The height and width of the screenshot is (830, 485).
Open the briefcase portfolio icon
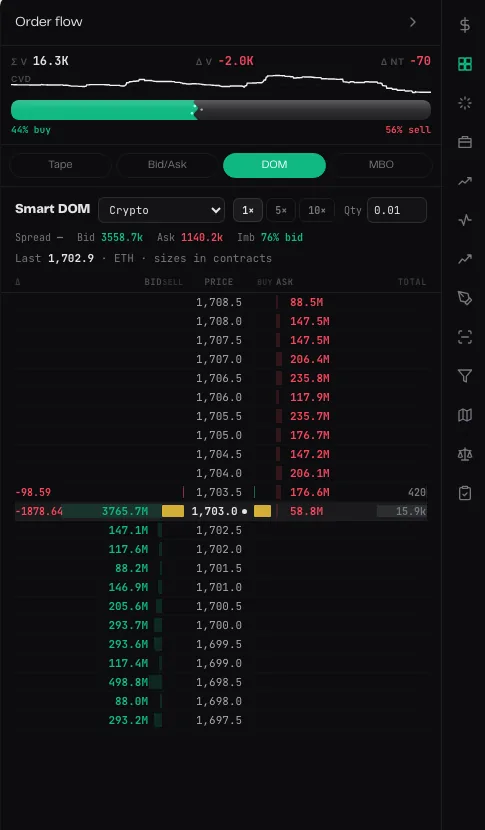coord(464,142)
